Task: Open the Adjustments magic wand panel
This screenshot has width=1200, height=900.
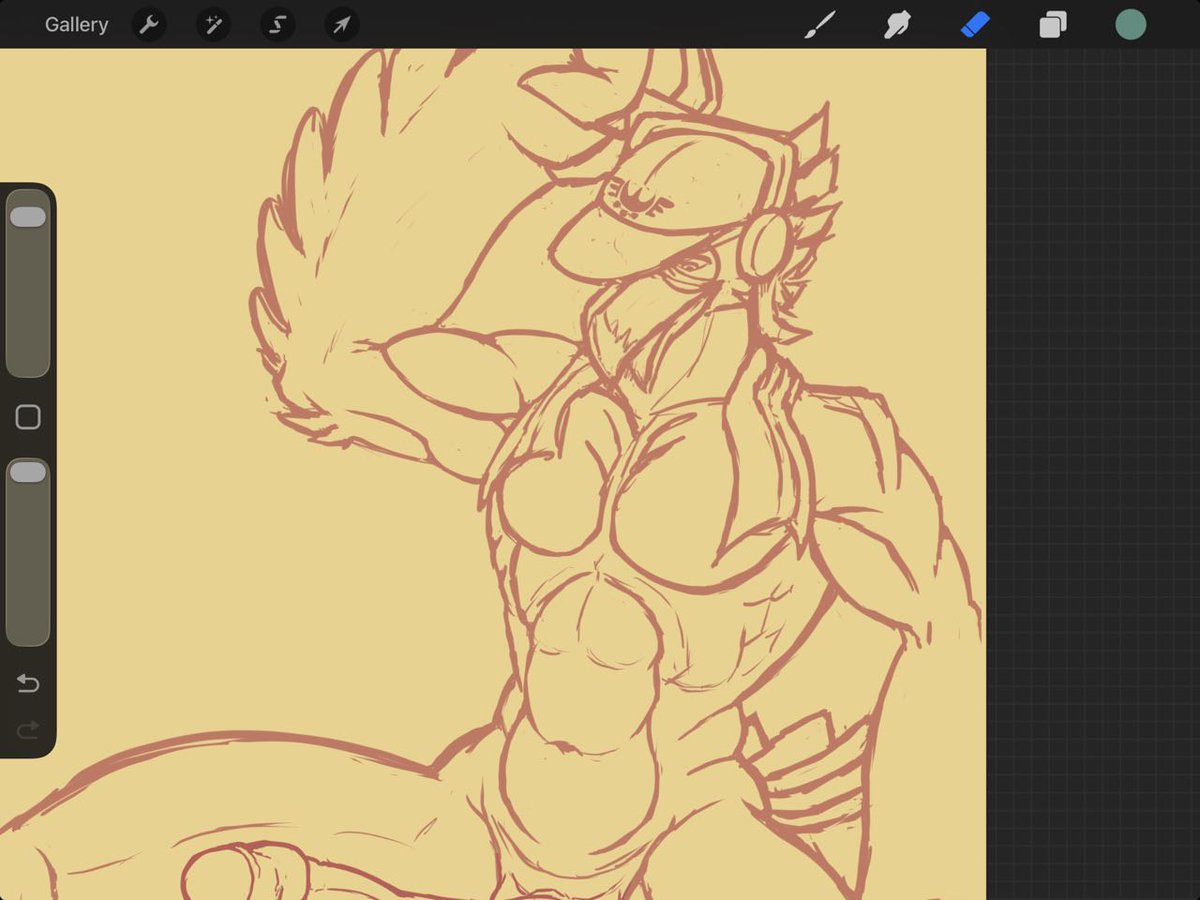Action: (213, 24)
